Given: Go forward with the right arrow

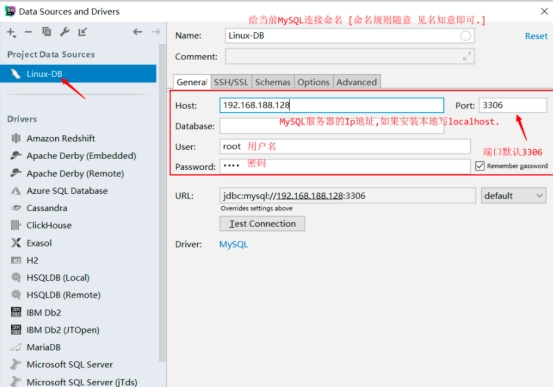Looking at the screenshot, I should tap(156, 32).
